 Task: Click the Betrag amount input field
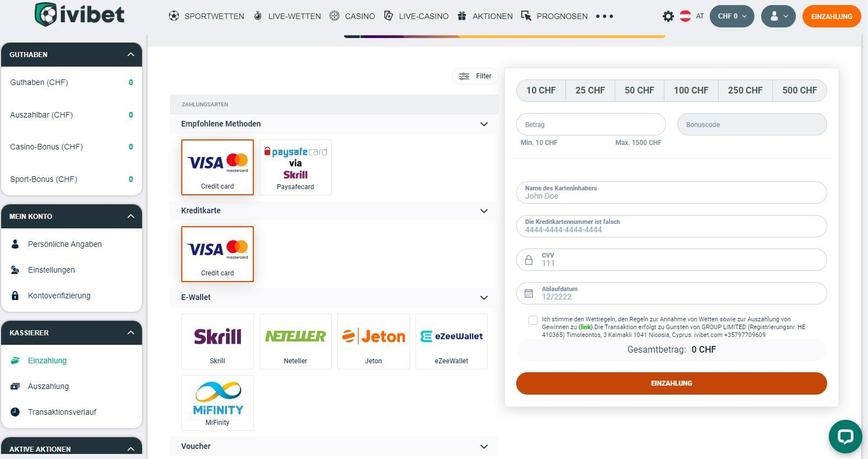coord(591,124)
